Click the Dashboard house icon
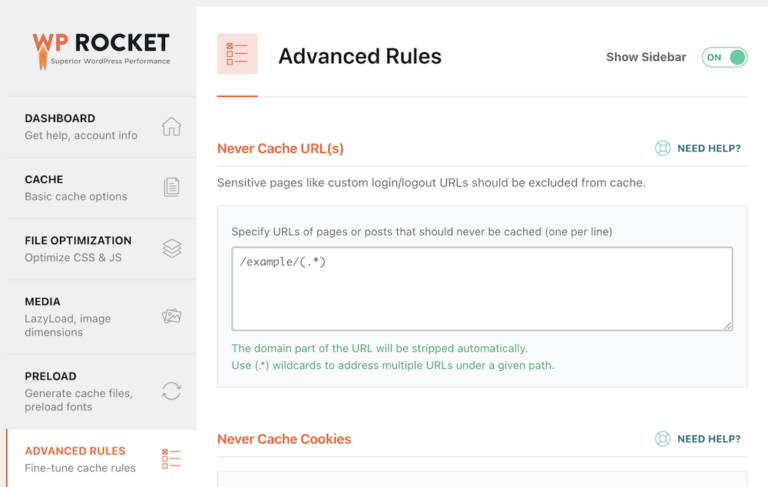768x487 pixels. pos(172,126)
